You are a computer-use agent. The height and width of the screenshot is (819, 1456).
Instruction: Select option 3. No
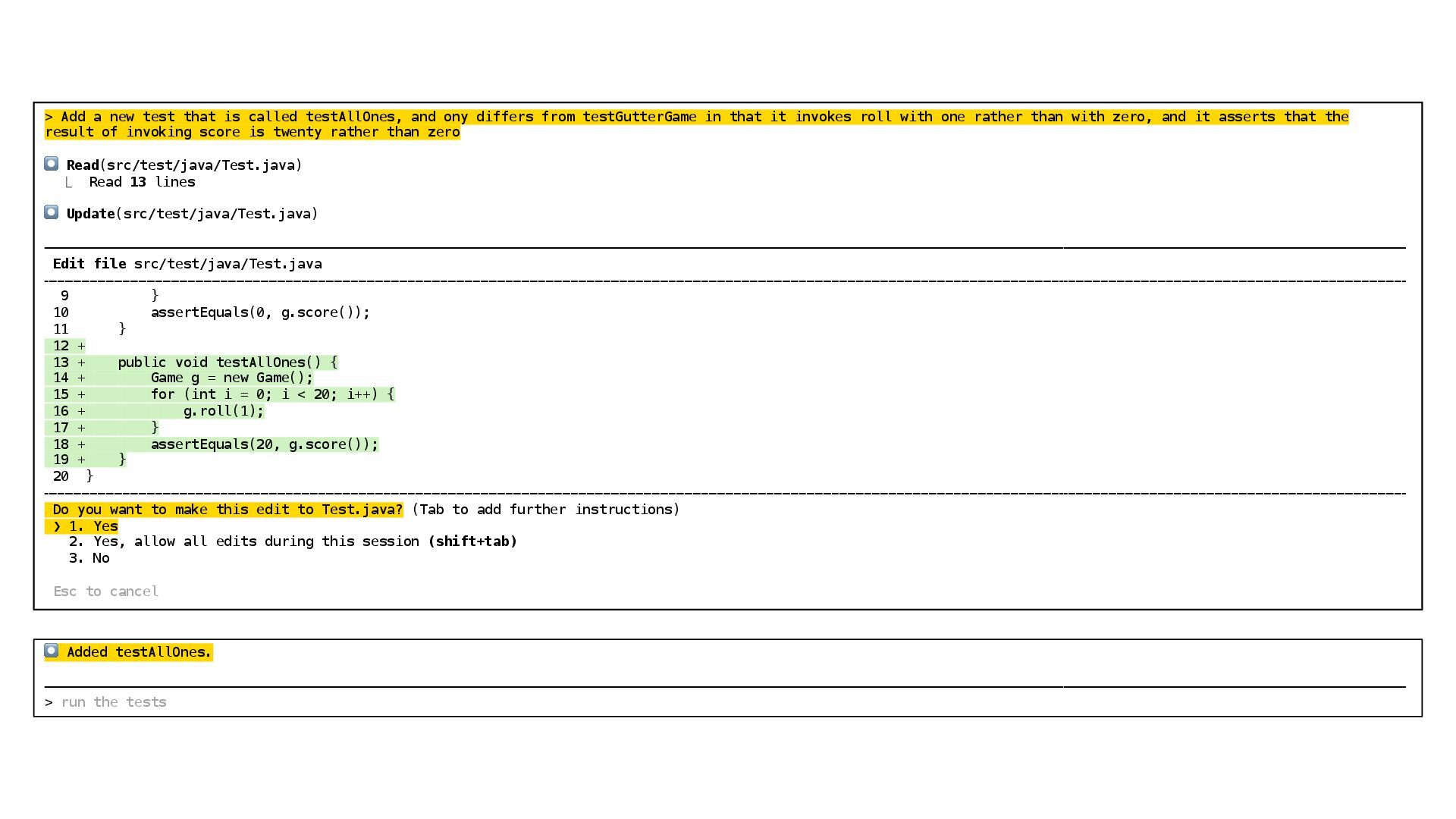point(89,558)
